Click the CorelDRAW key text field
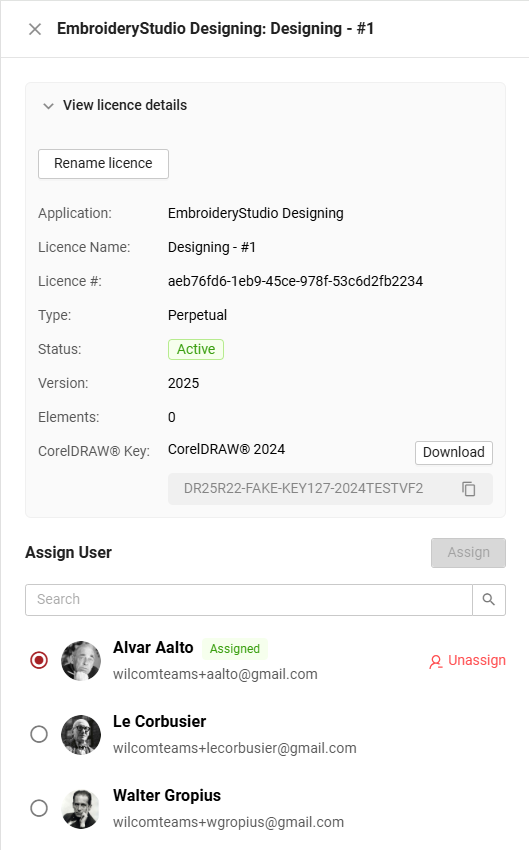The width and height of the screenshot is (529, 850). point(330,489)
